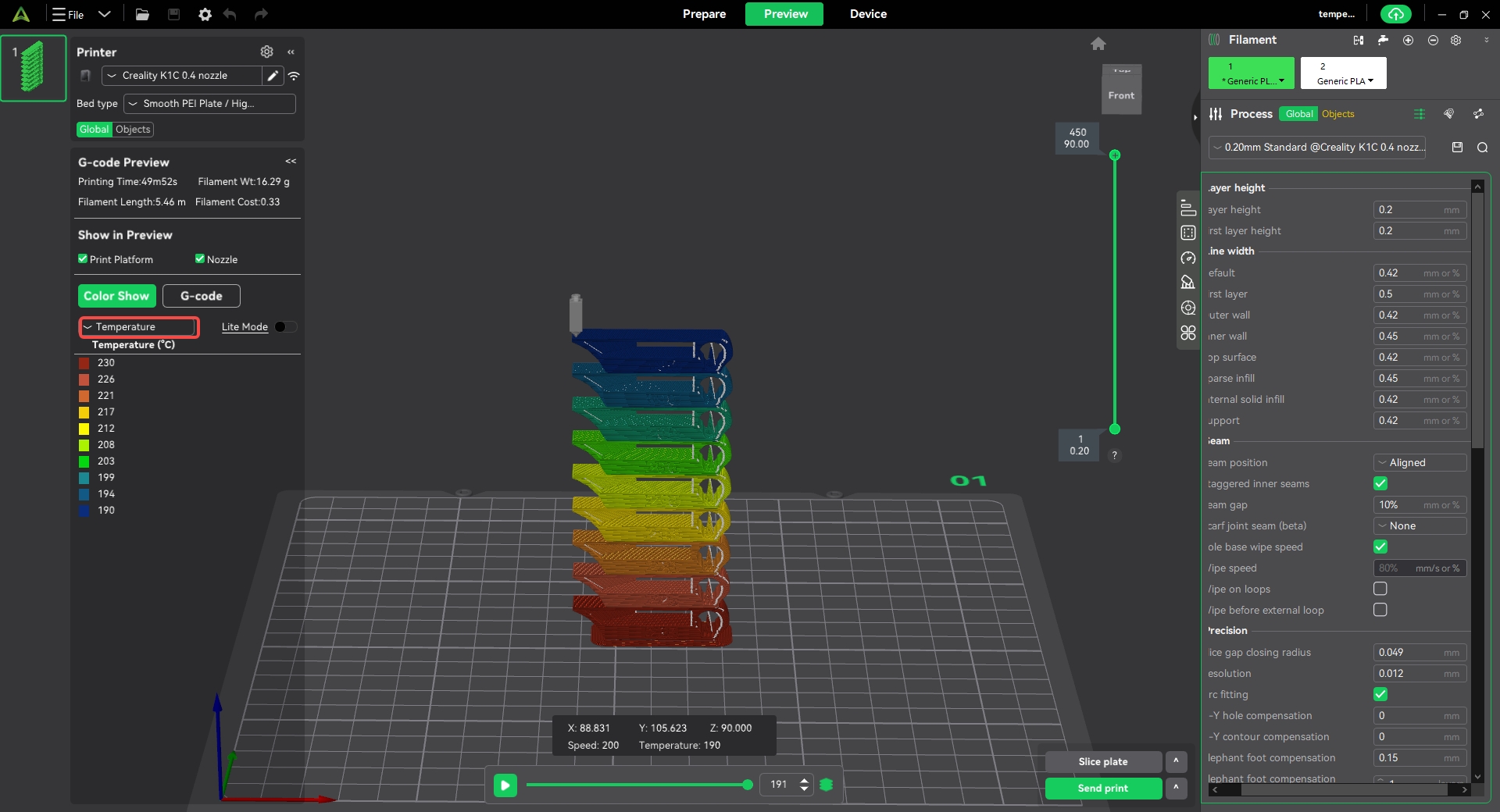Search process settings with magnifier icon

(x=1482, y=148)
